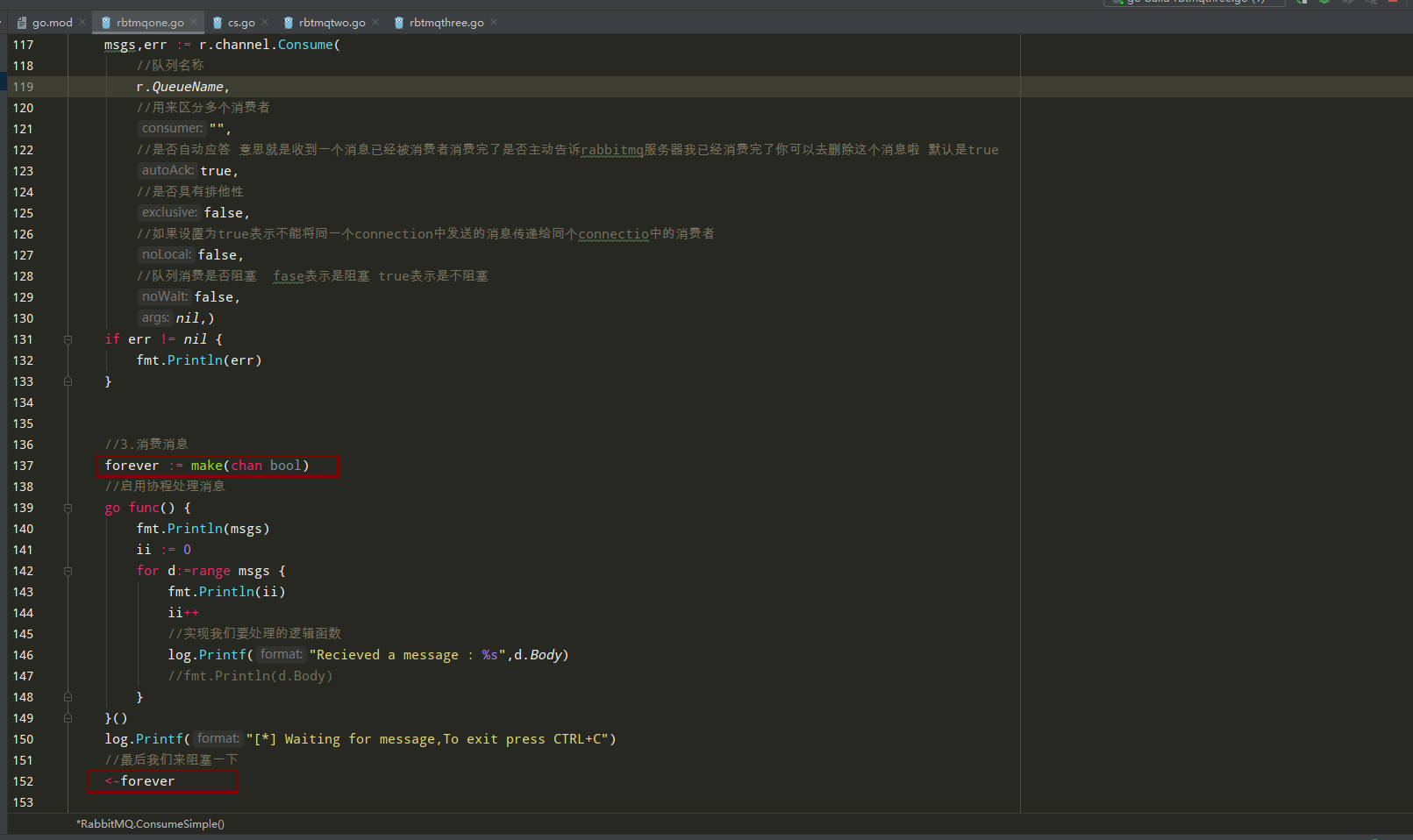This screenshot has height=840, width=1413.
Task: Click the gopher icon on rbtmqthree.go tab
Action: tap(399, 23)
